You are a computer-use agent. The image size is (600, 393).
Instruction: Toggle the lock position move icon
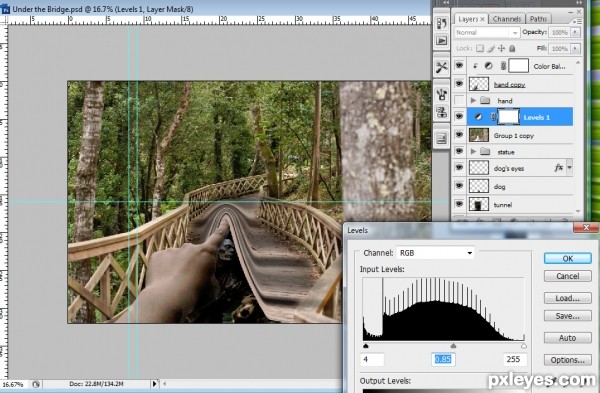point(501,49)
